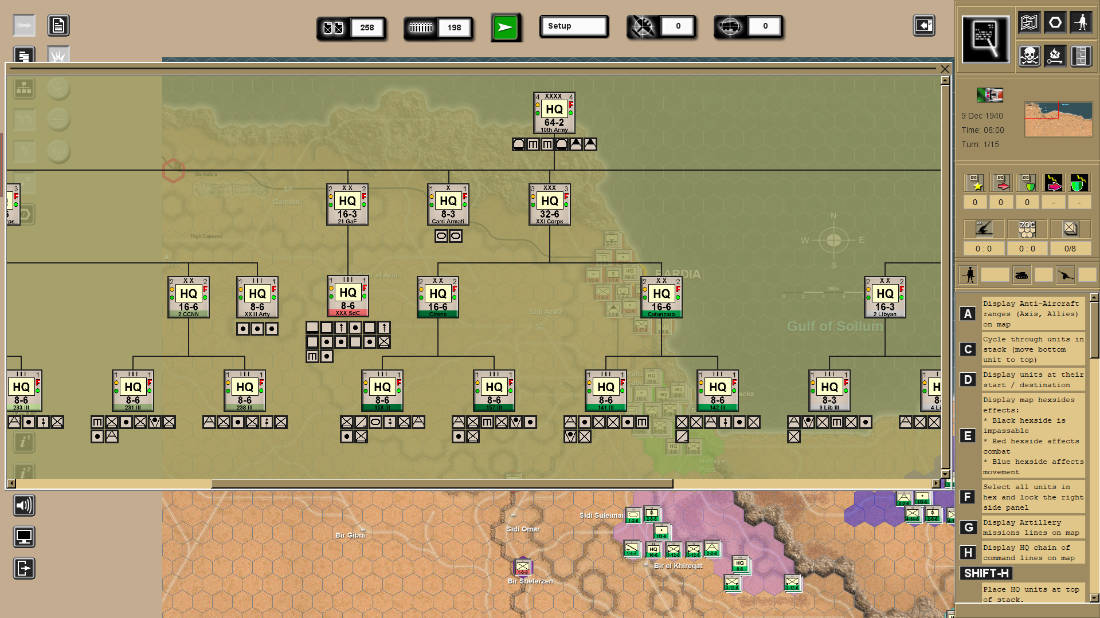
Task: Click the monitor display icon
Action: [x=24, y=537]
